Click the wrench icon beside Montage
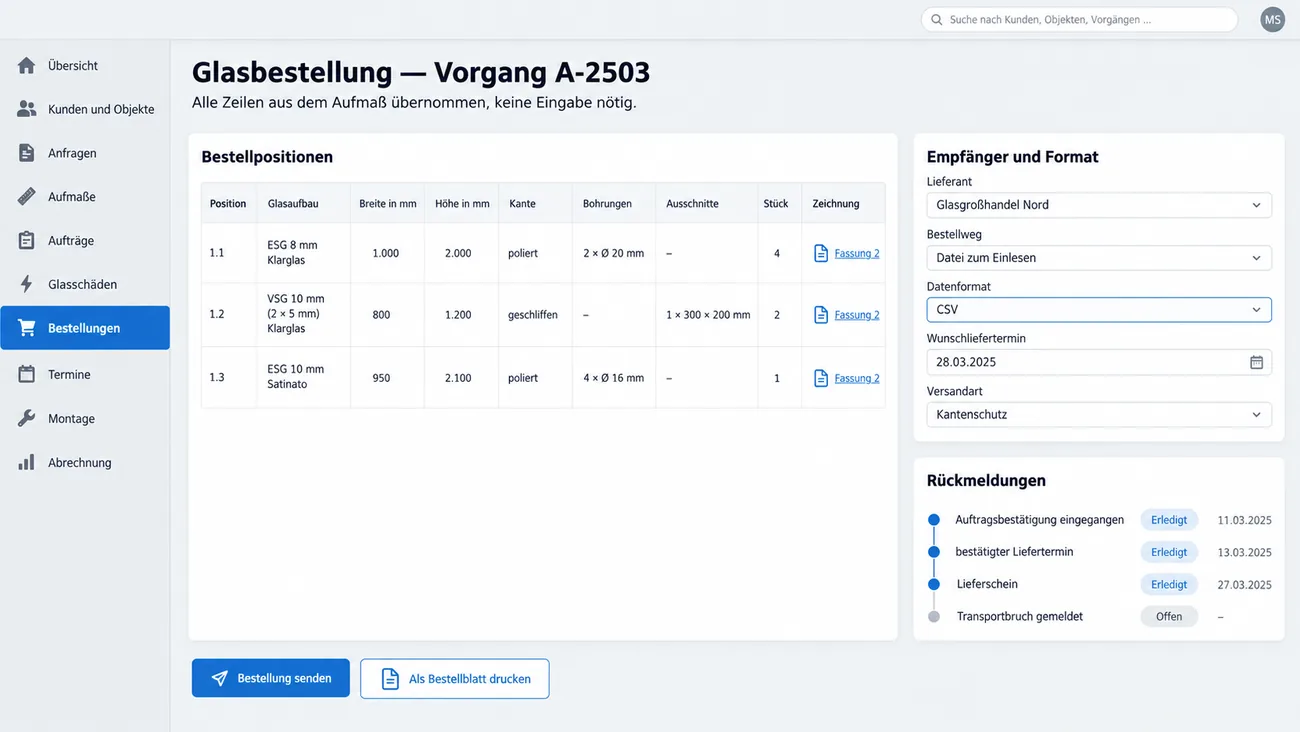Image resolution: width=1300 pixels, height=732 pixels. pos(27,418)
